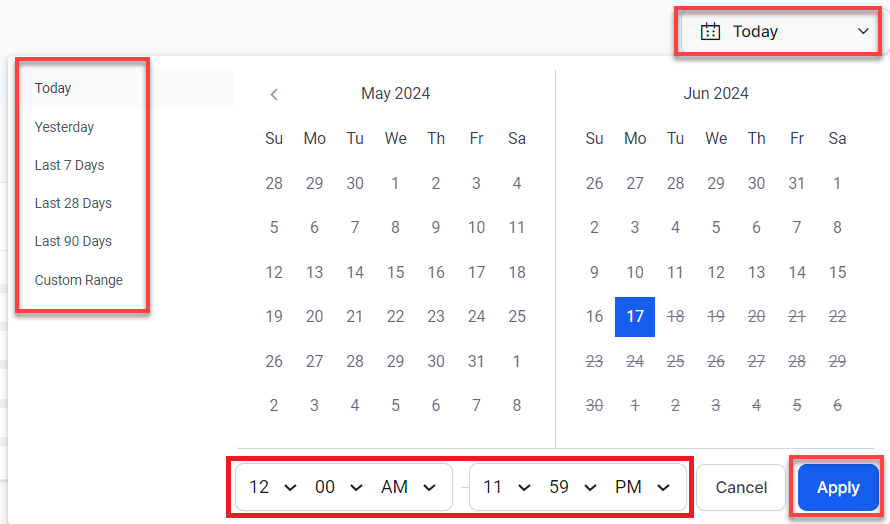890x524 pixels.
Task: Go to previous month with left chevron
Action: click(274, 94)
